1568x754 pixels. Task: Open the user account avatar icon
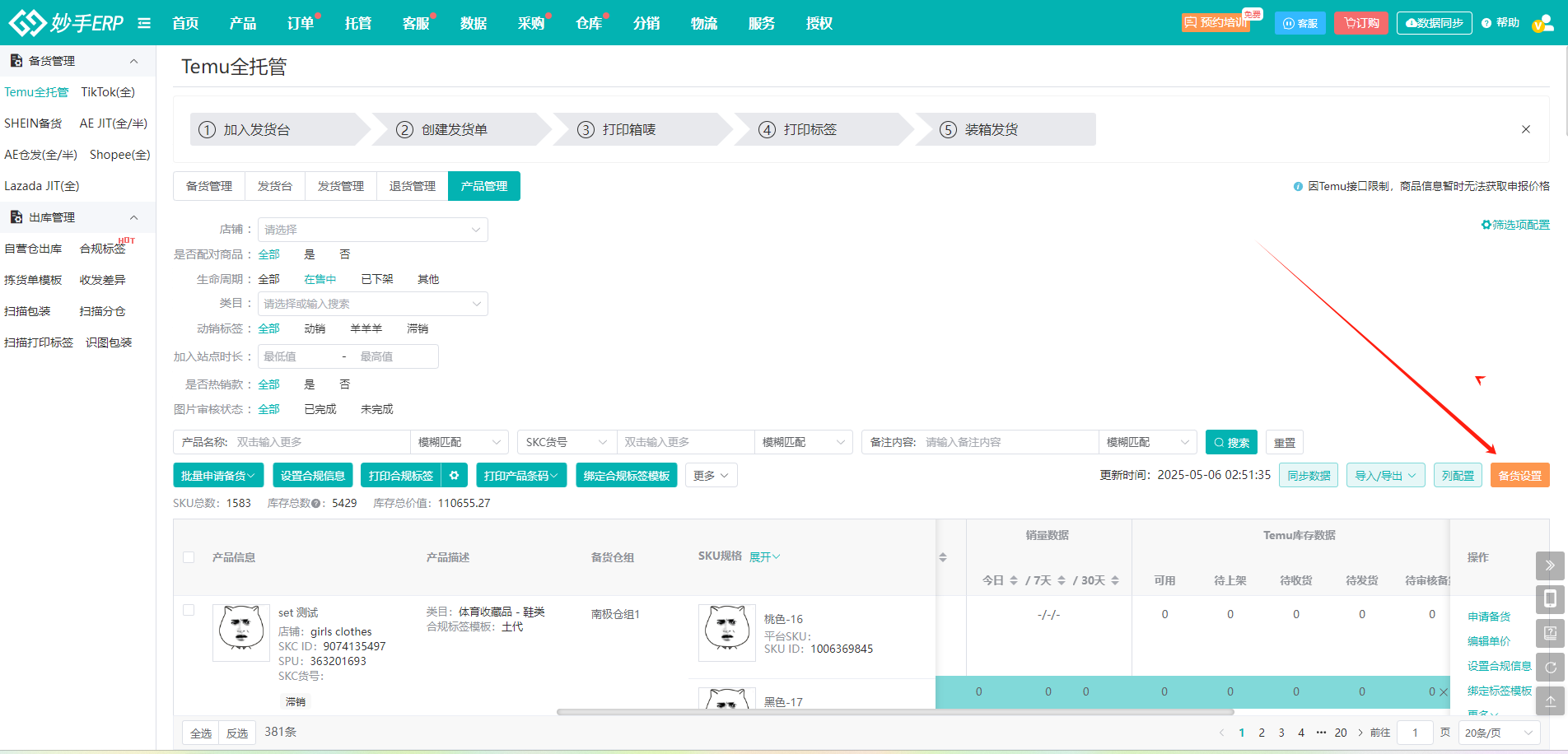tap(1542, 23)
